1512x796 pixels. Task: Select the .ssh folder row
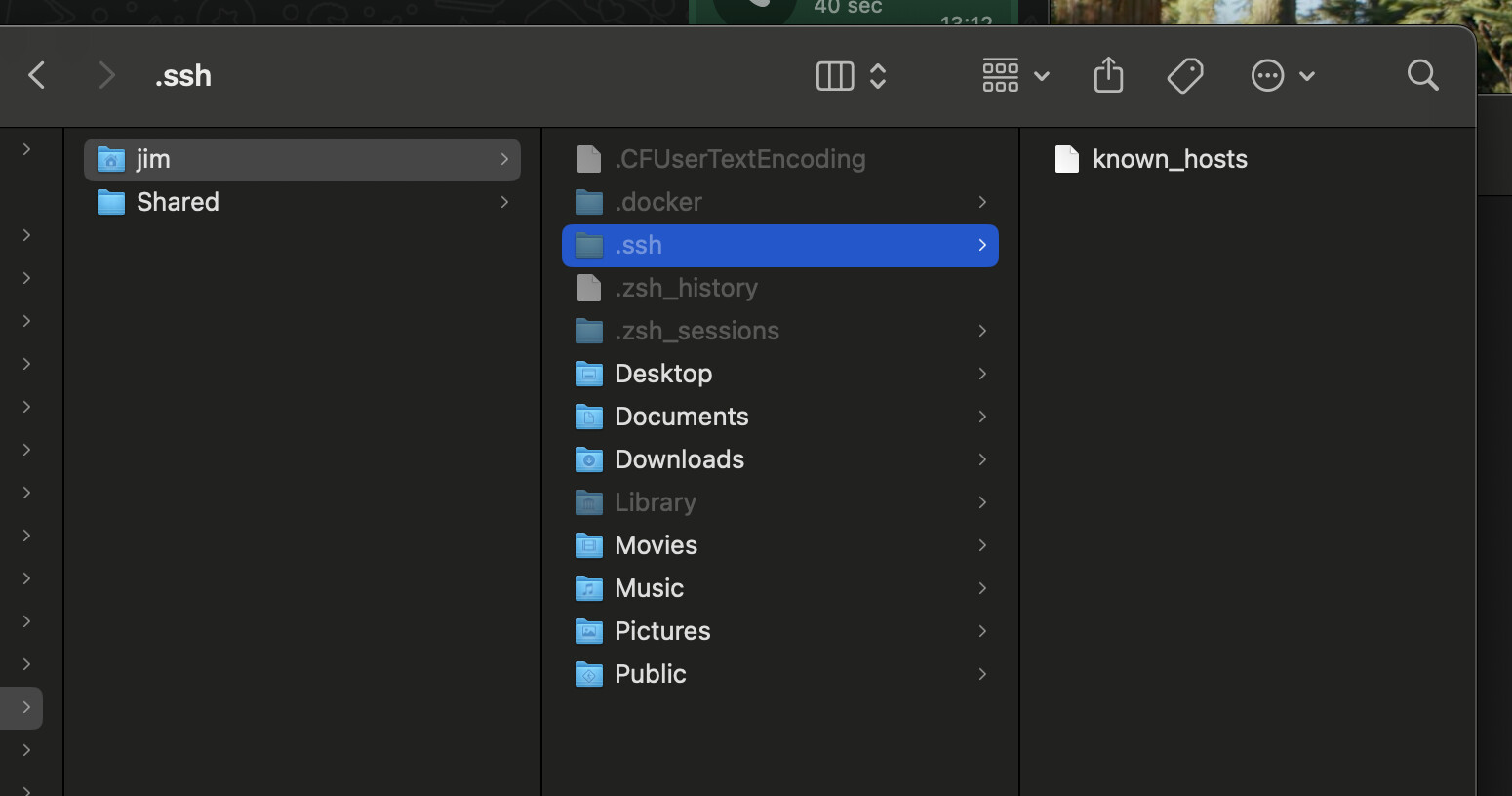(x=780, y=245)
